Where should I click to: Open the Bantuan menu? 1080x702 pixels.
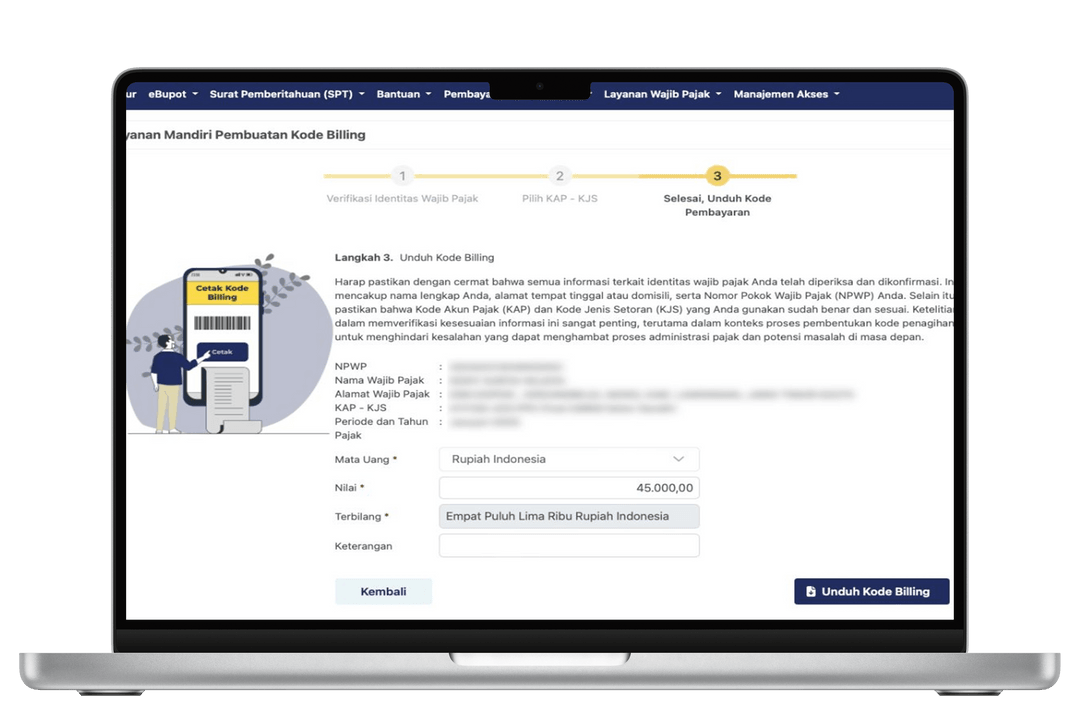[404, 94]
